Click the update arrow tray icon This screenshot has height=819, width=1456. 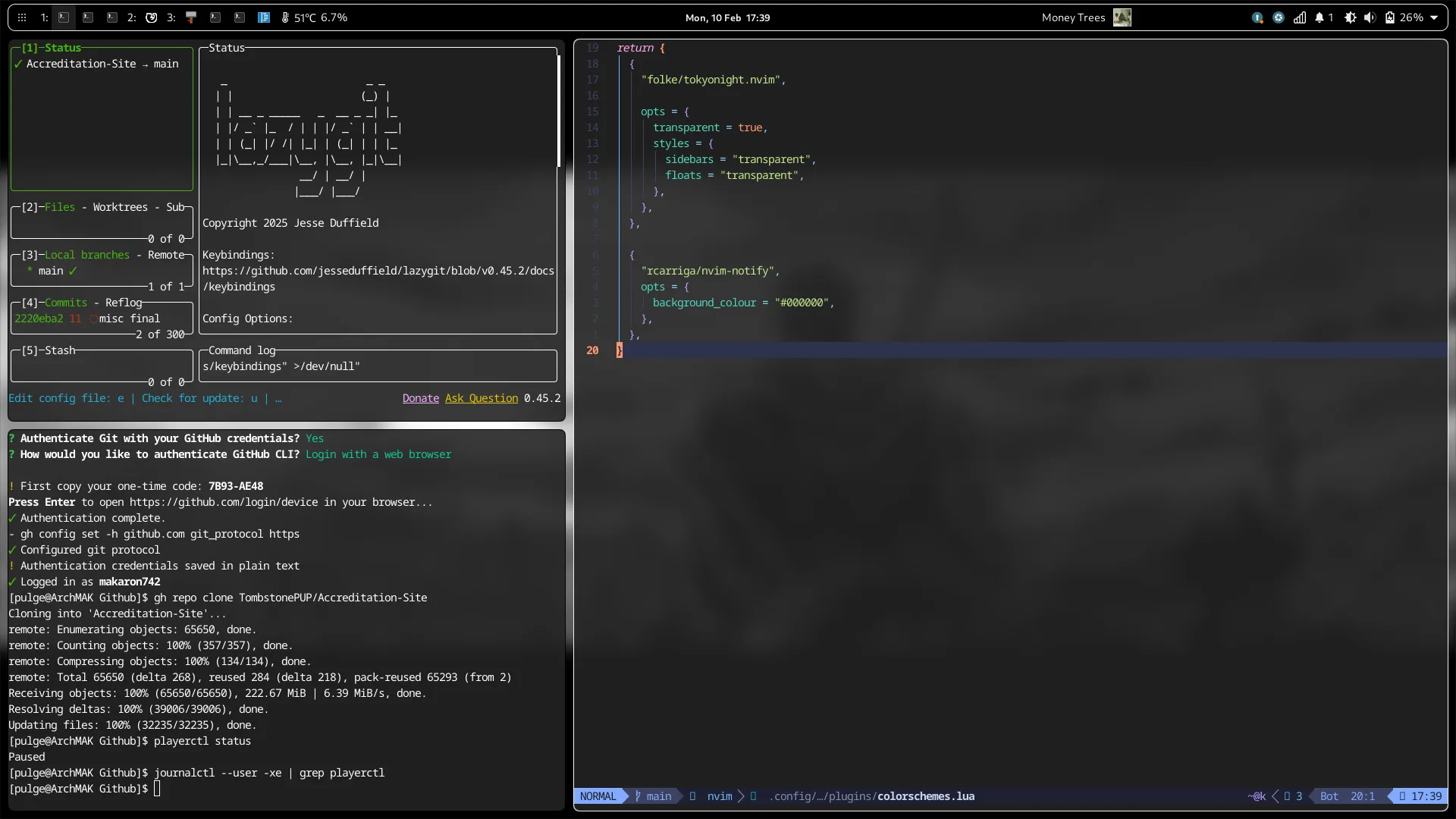[1257, 17]
